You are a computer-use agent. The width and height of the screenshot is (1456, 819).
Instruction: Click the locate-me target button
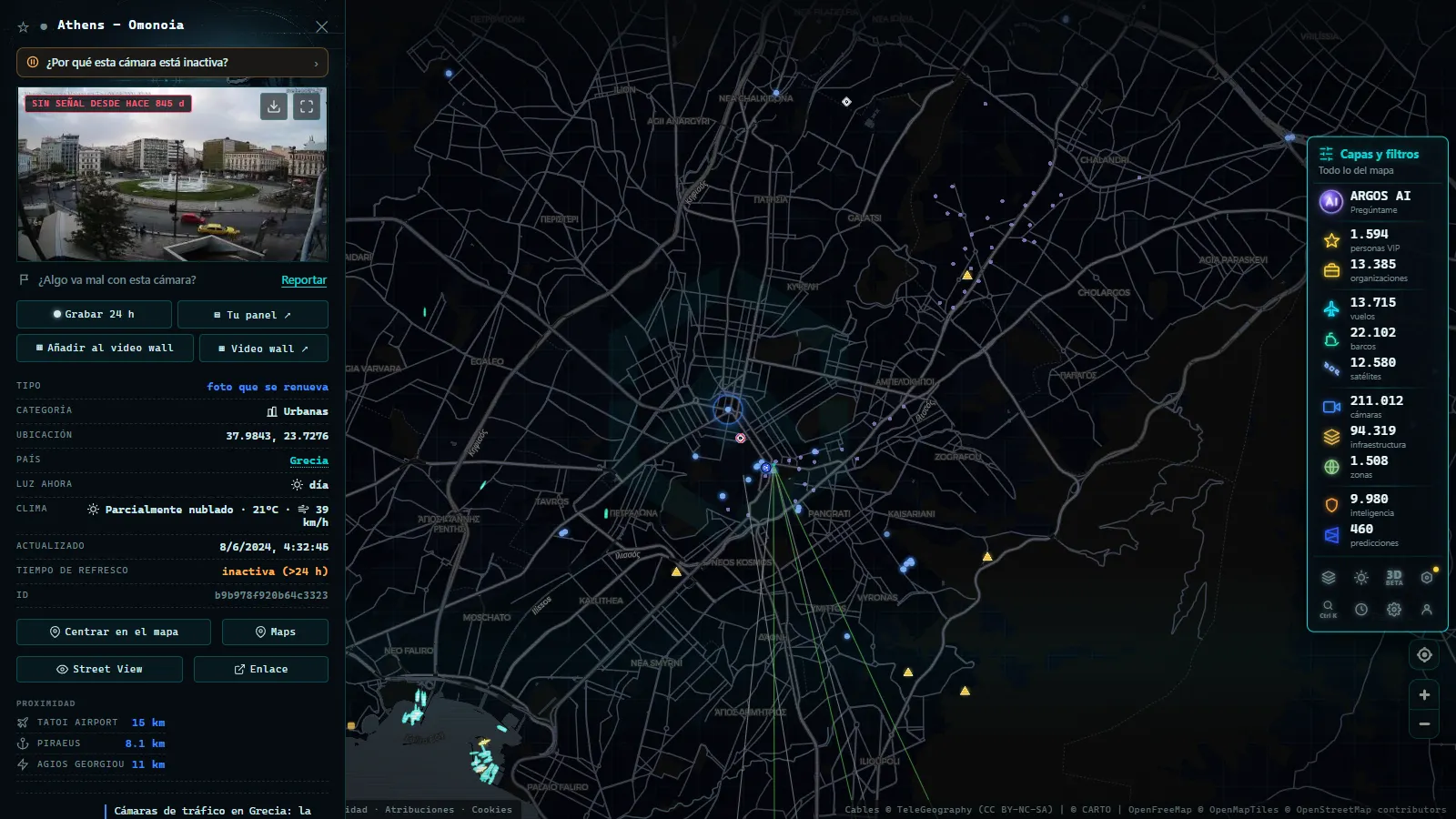pyautogui.click(x=1424, y=655)
